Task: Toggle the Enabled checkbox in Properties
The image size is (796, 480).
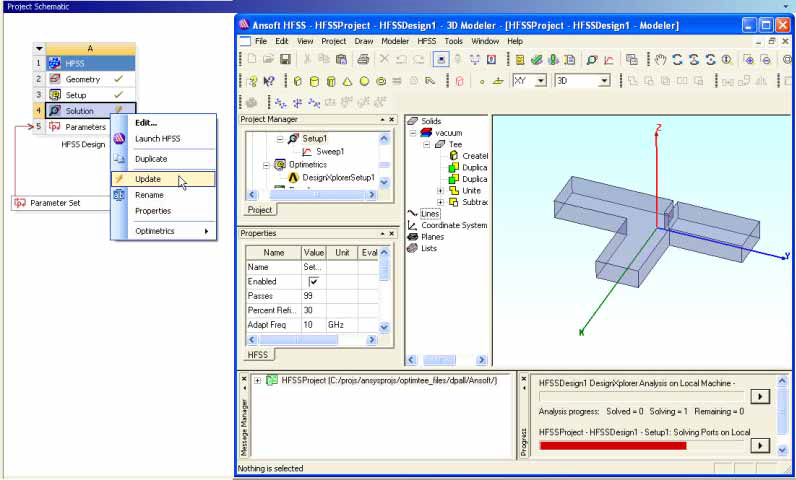Action: 313,282
